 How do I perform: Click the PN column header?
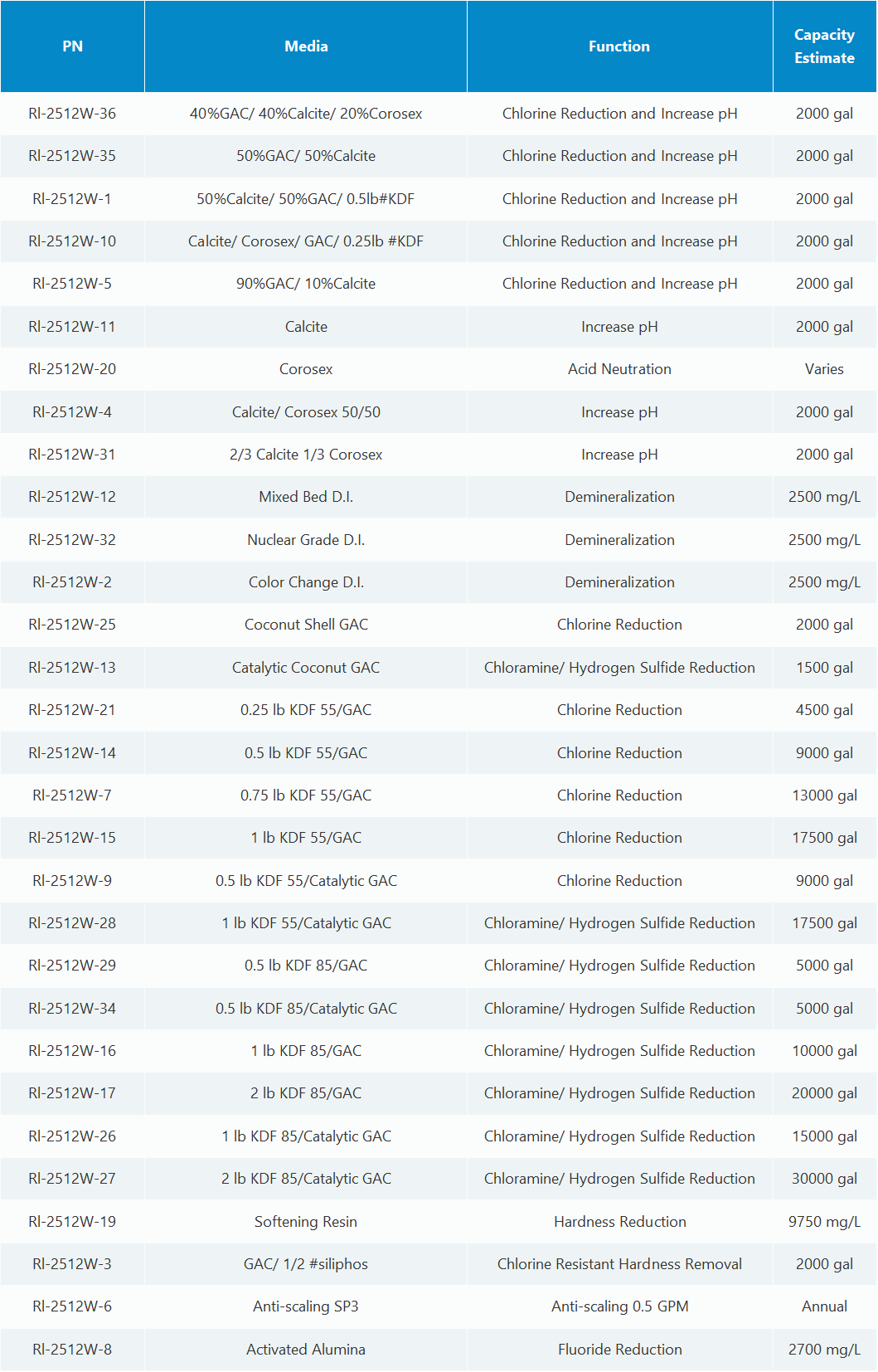[72, 46]
